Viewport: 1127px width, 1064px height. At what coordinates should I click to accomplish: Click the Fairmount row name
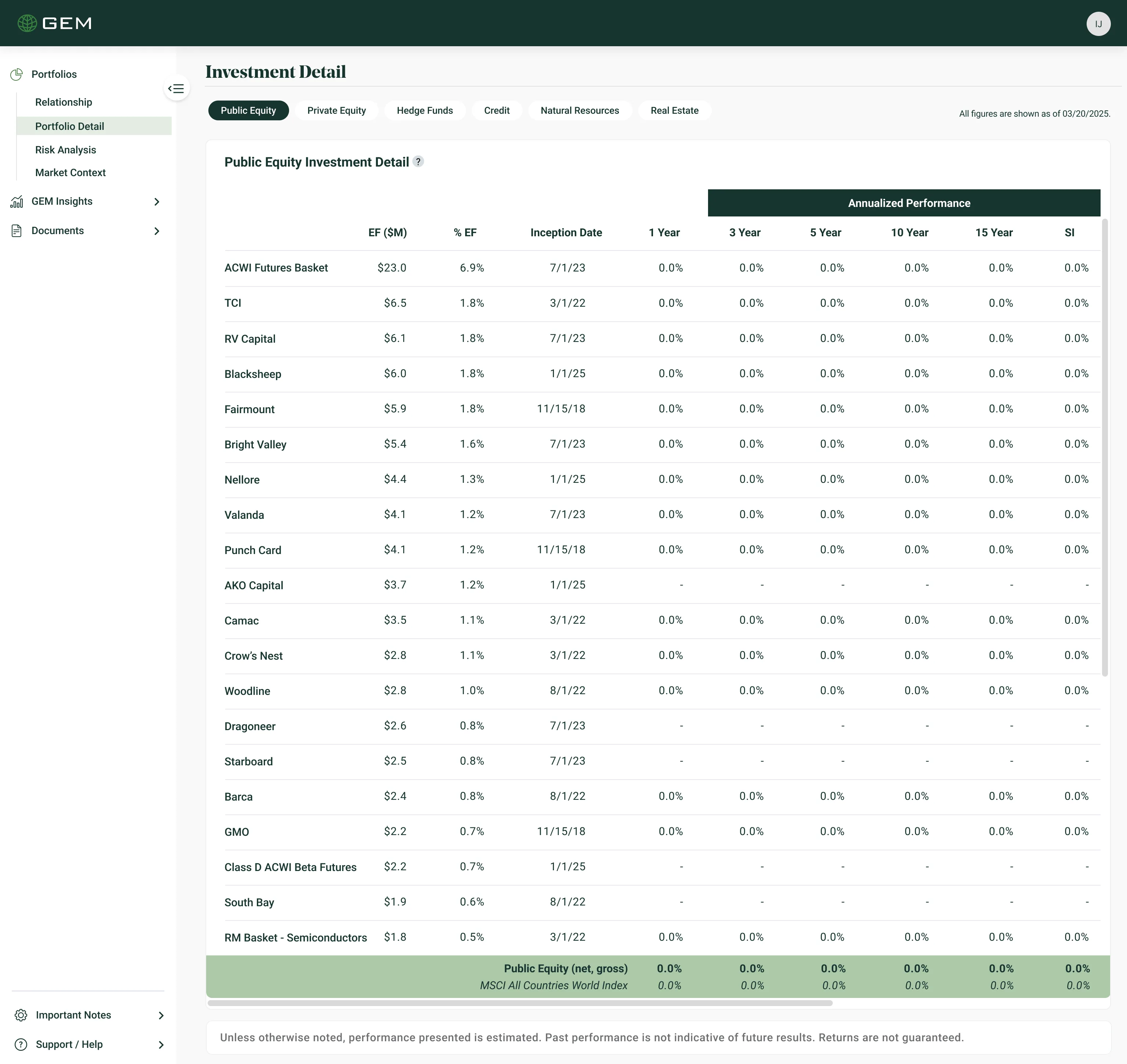pyautogui.click(x=249, y=409)
